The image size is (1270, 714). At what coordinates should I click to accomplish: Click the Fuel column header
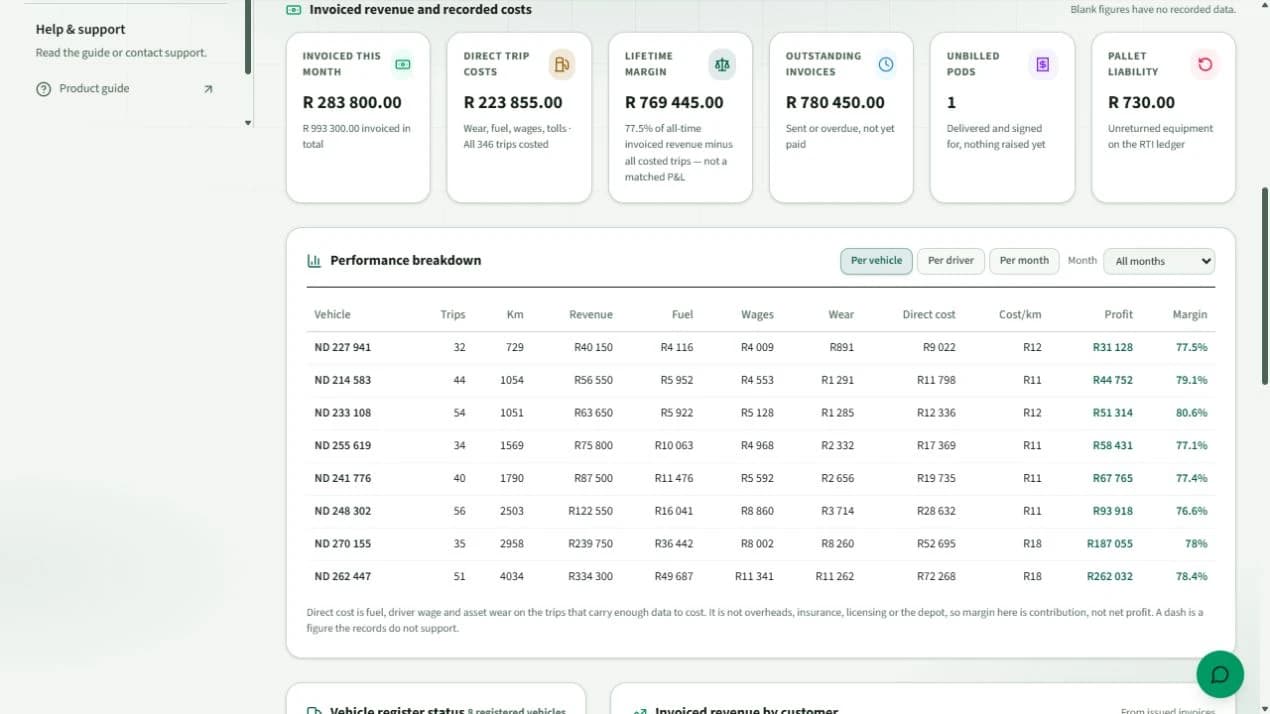tap(682, 314)
